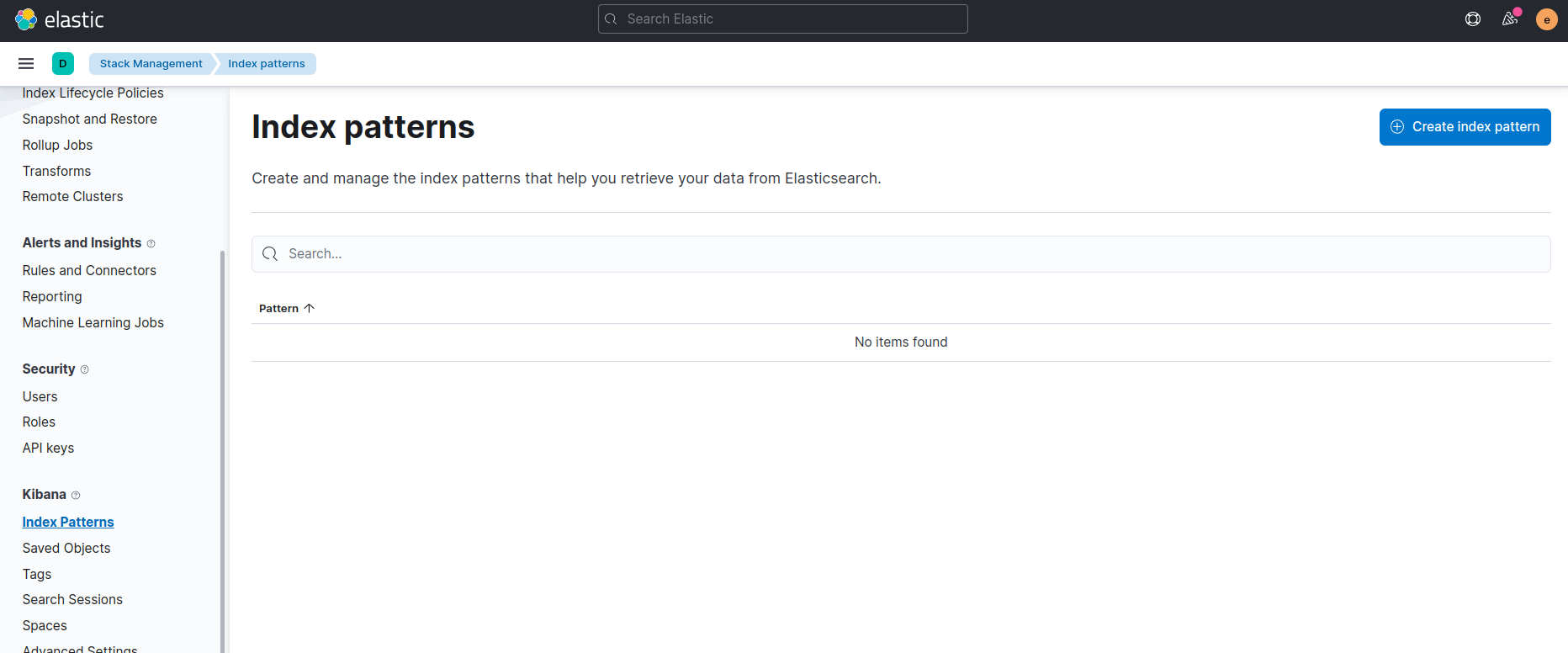Screen dimensions: 1568x653
Task: Select the Index patterns breadcrumb
Action: click(x=267, y=64)
